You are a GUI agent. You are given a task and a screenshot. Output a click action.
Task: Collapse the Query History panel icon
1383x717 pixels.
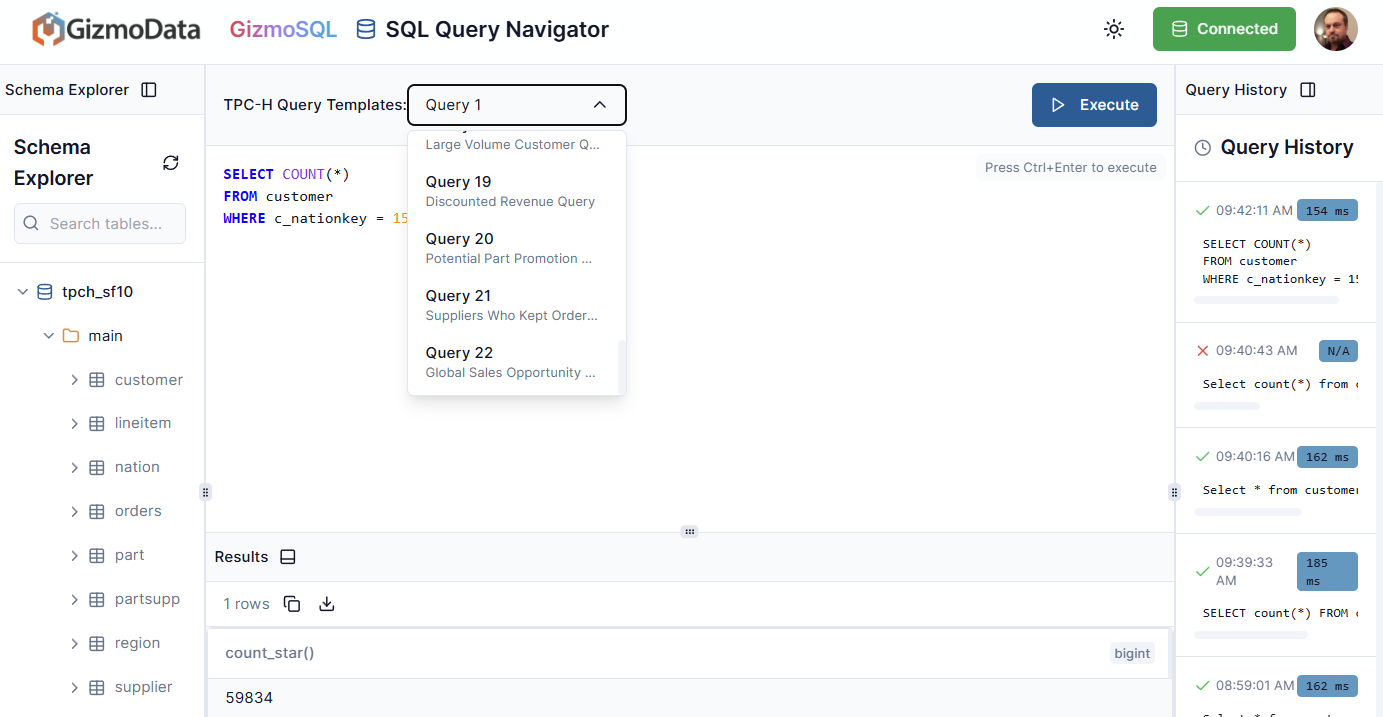point(1308,89)
